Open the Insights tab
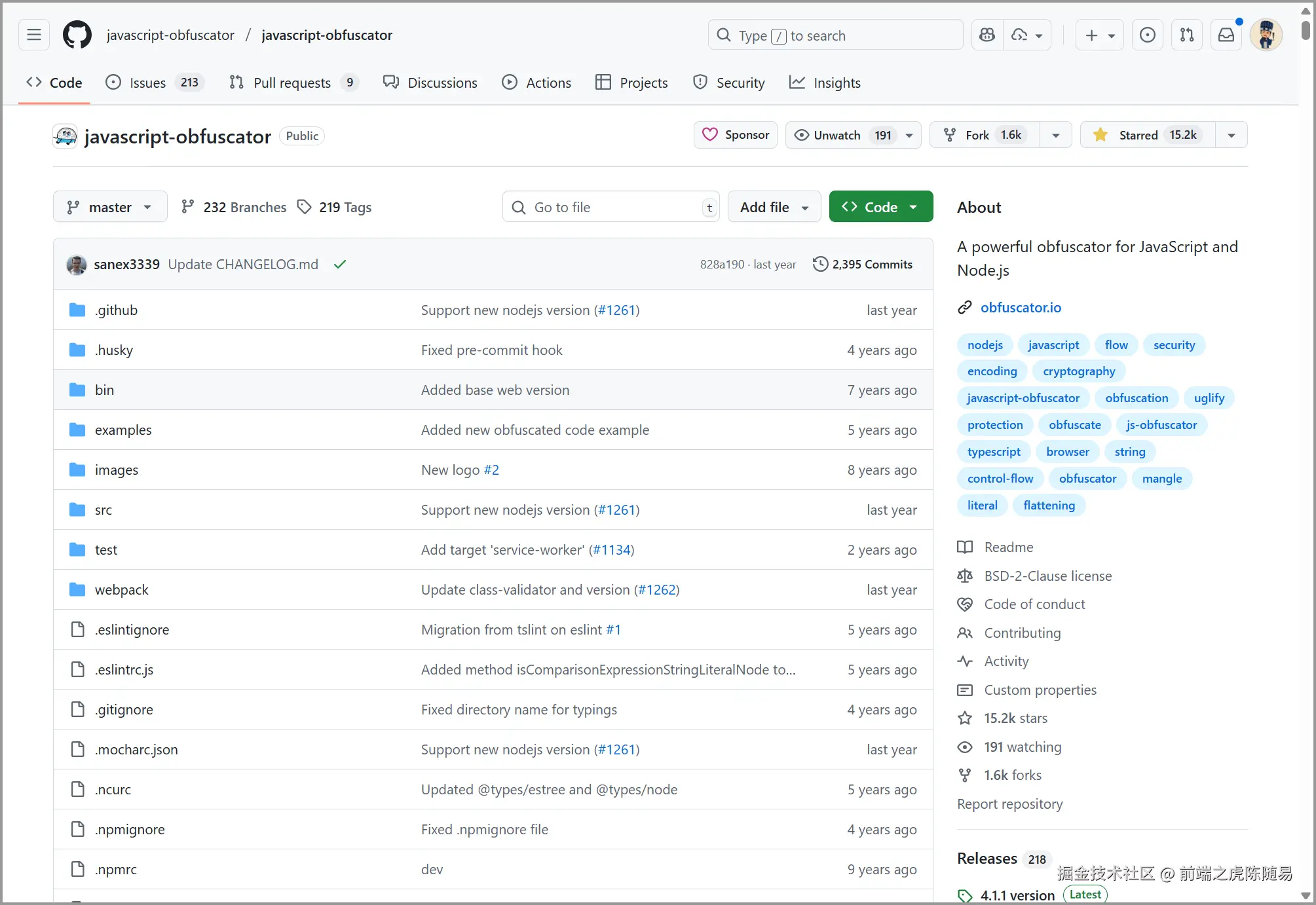Image resolution: width=1316 pixels, height=905 pixels. click(825, 83)
